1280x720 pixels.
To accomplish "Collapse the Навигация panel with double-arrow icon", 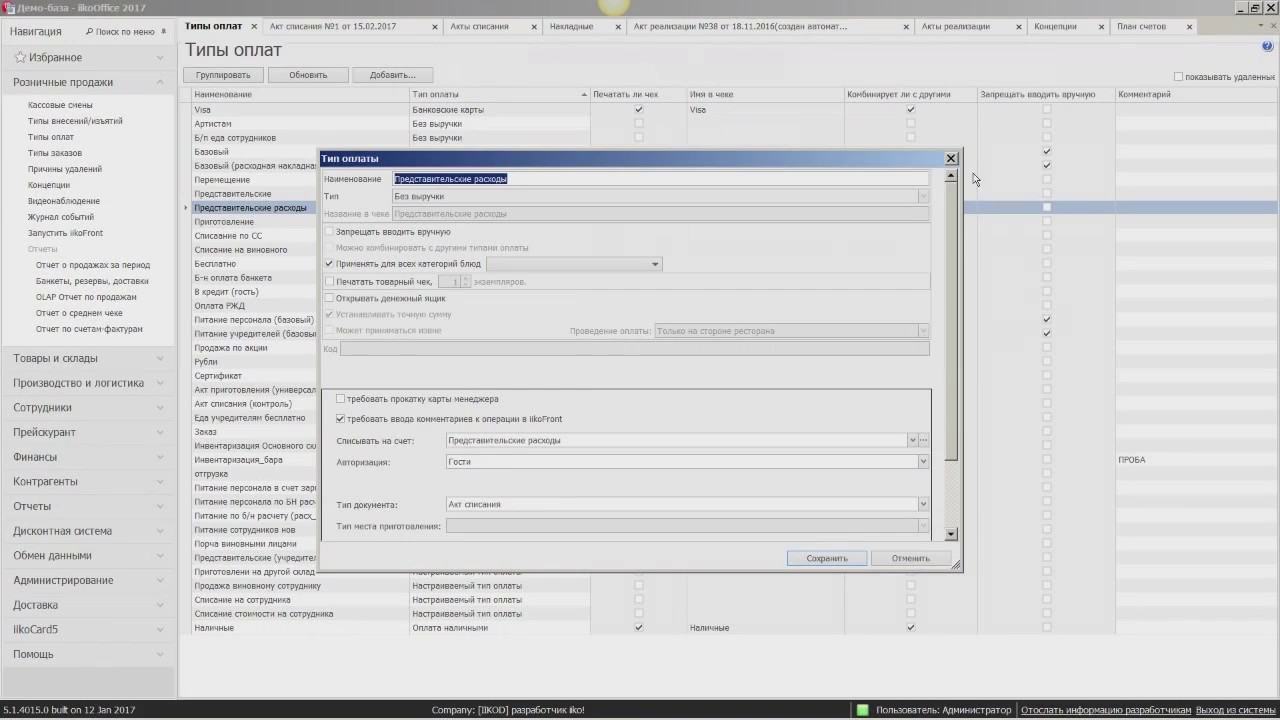I will click(164, 31).
